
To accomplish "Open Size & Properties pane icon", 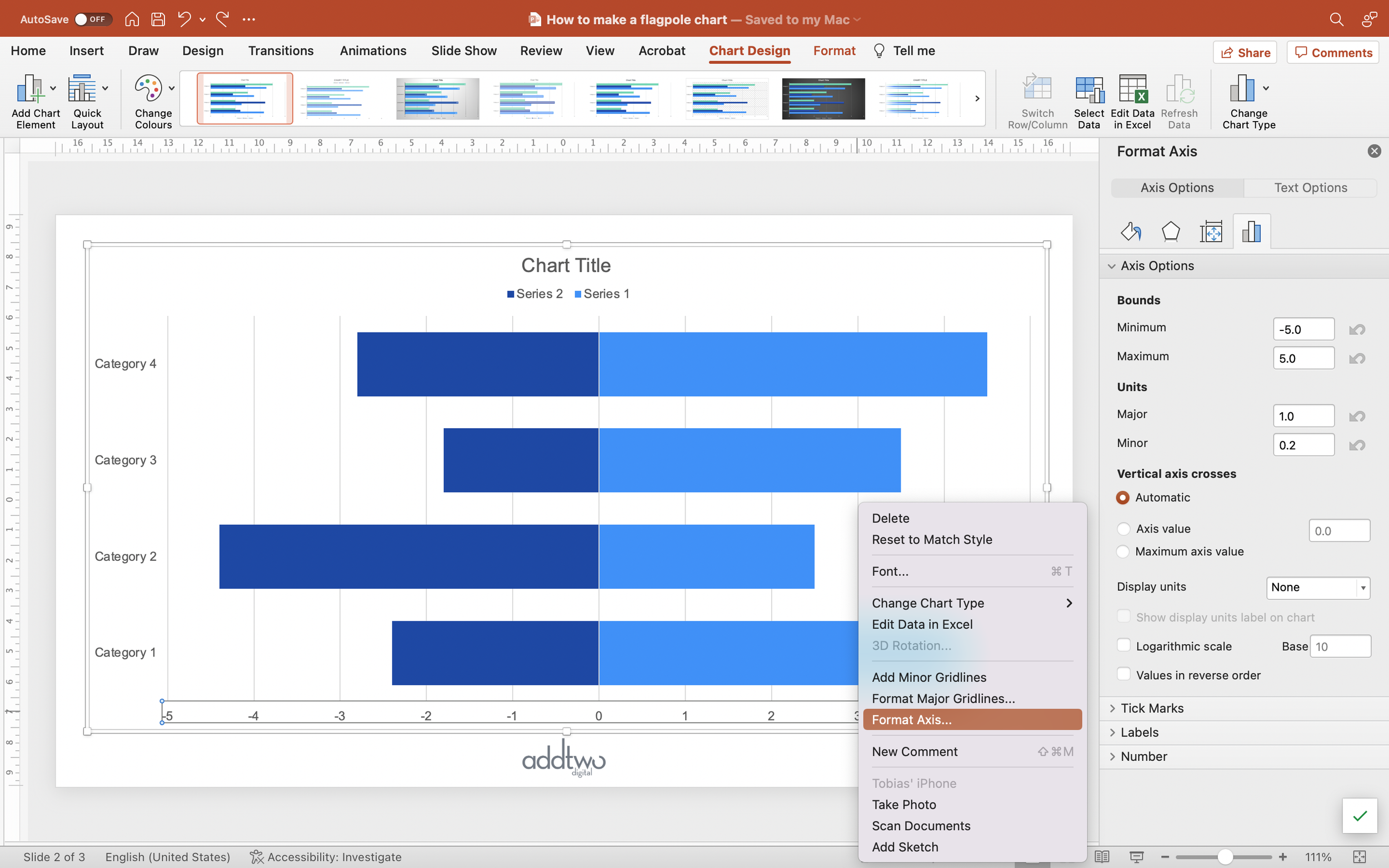I will tap(1211, 232).
